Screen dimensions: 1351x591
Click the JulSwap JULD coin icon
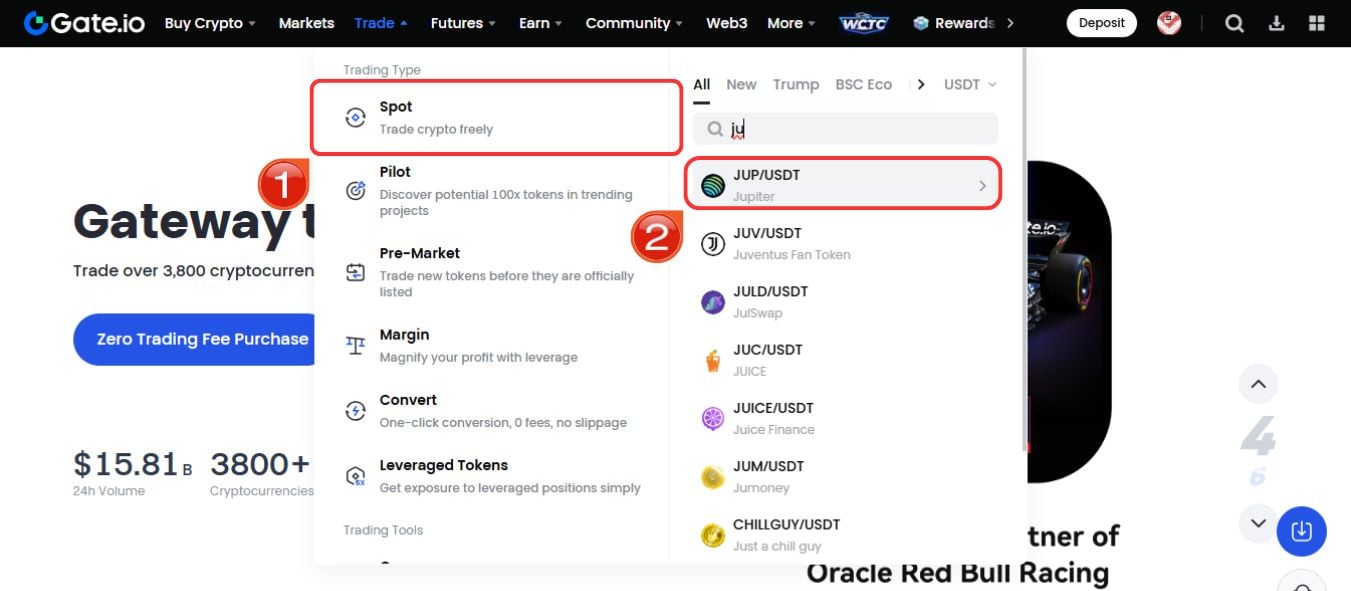[x=713, y=302]
